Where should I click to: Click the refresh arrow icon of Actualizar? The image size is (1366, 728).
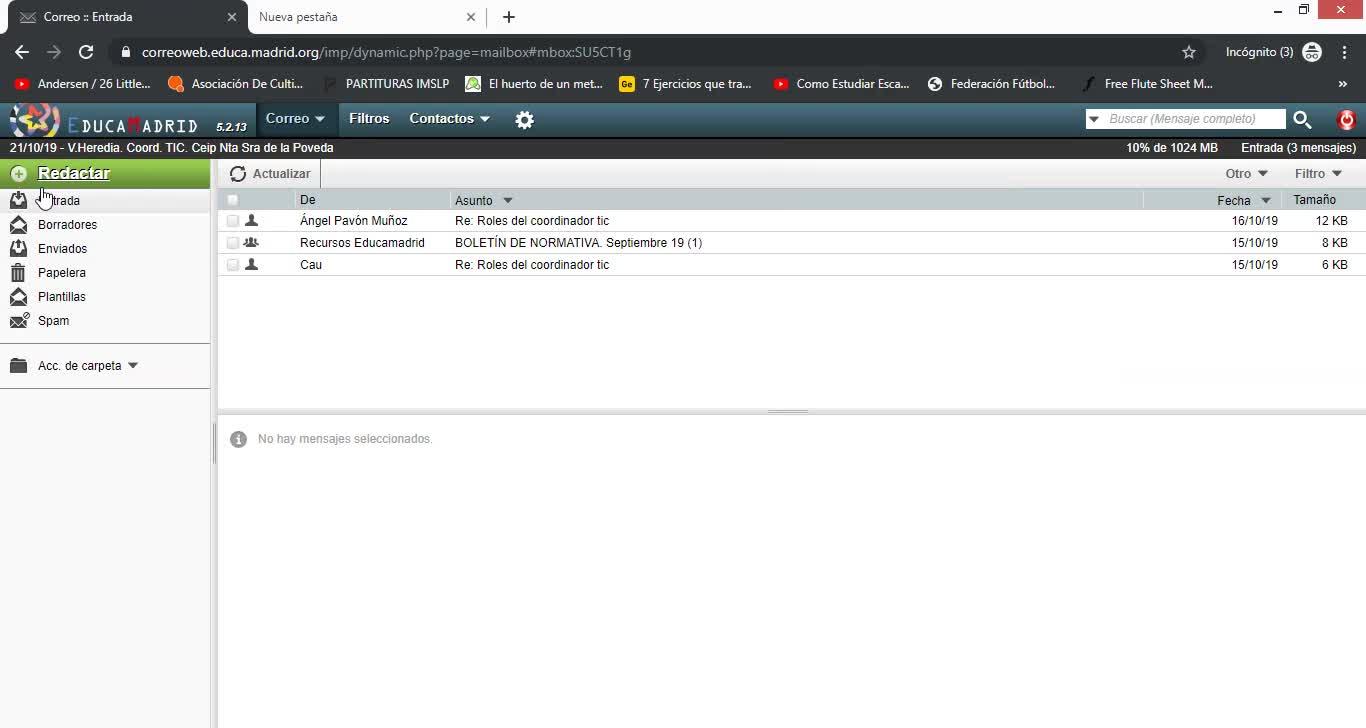coord(238,174)
